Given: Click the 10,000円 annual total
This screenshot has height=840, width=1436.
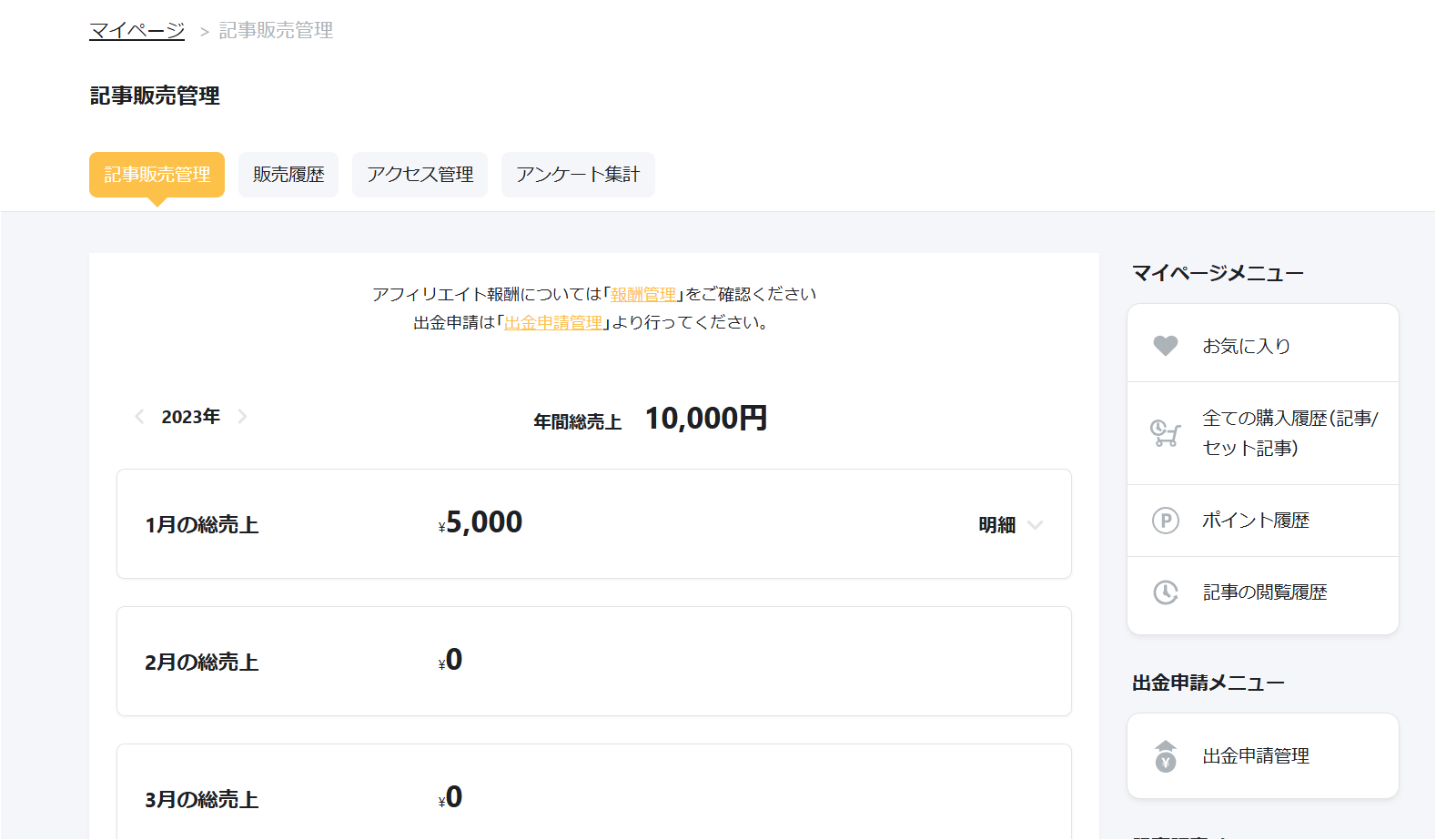Looking at the screenshot, I should tap(706, 419).
